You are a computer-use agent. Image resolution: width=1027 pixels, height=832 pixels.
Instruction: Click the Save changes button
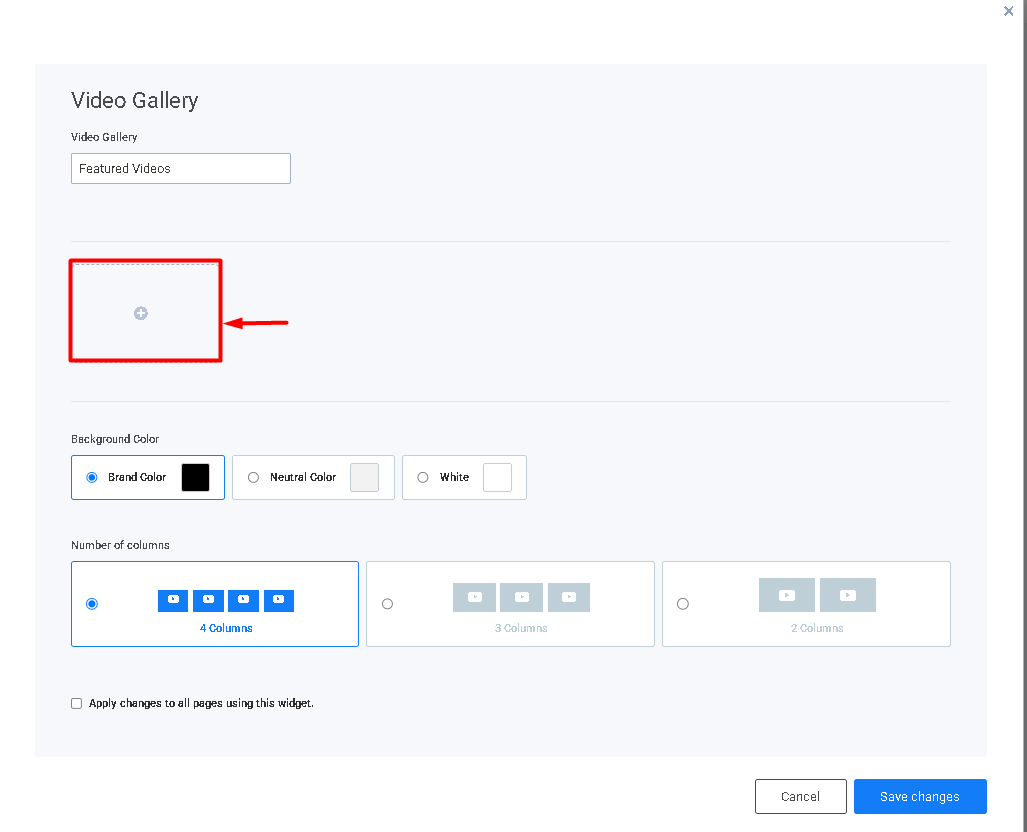coord(920,797)
